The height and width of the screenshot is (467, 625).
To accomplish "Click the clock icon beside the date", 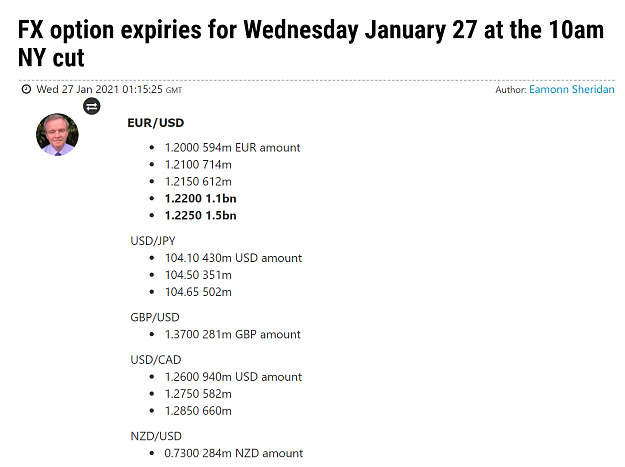I will coord(26,89).
